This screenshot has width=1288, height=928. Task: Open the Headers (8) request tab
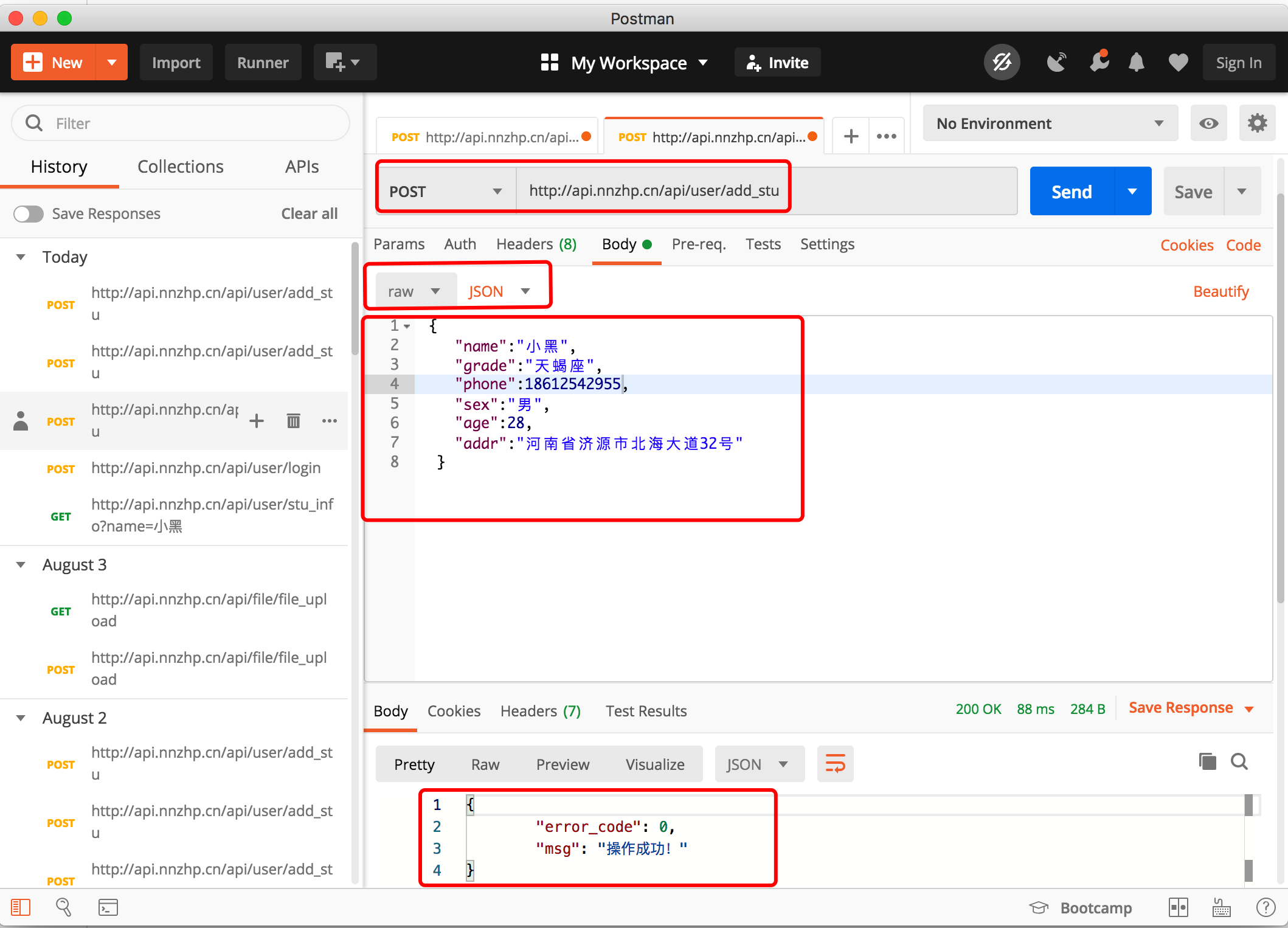(x=536, y=244)
